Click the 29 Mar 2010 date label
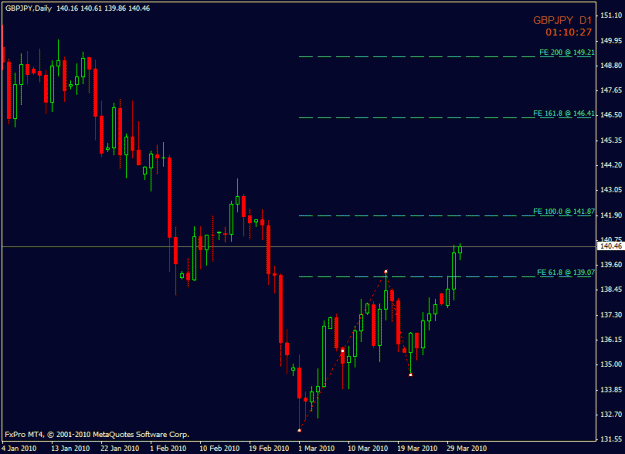 click(466, 448)
